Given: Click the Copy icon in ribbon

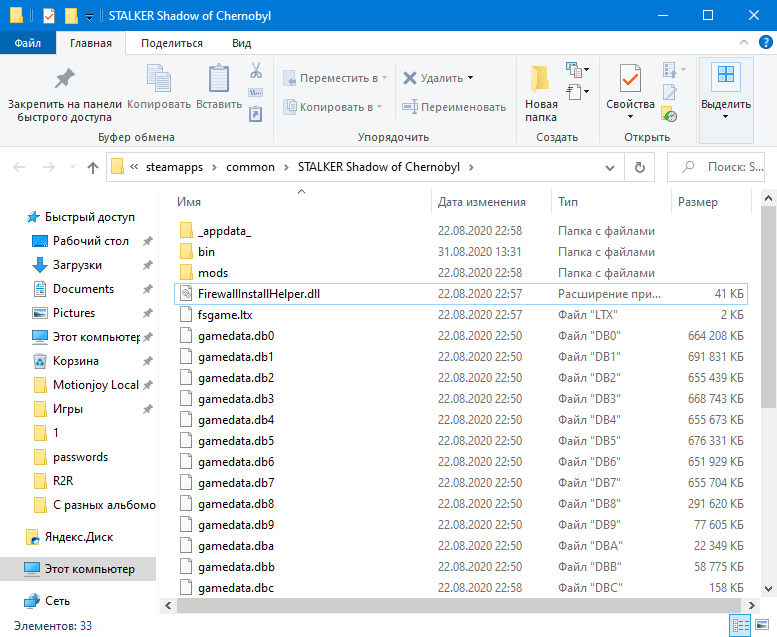Looking at the screenshot, I should click(159, 78).
